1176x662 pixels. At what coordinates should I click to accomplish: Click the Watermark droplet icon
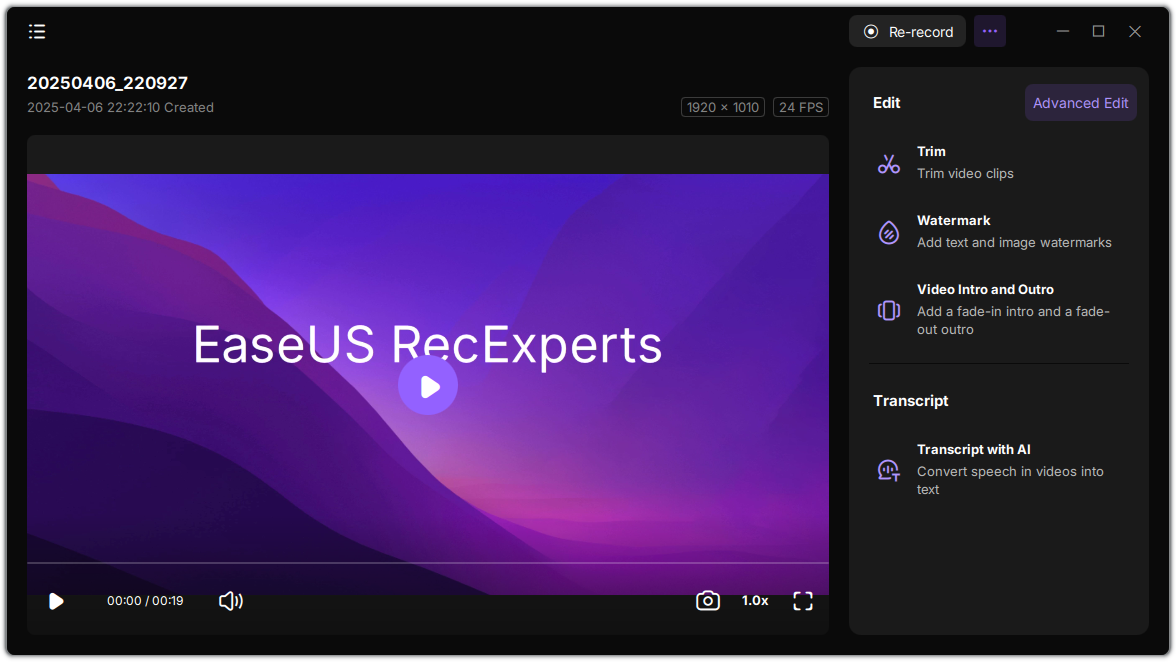coord(889,232)
